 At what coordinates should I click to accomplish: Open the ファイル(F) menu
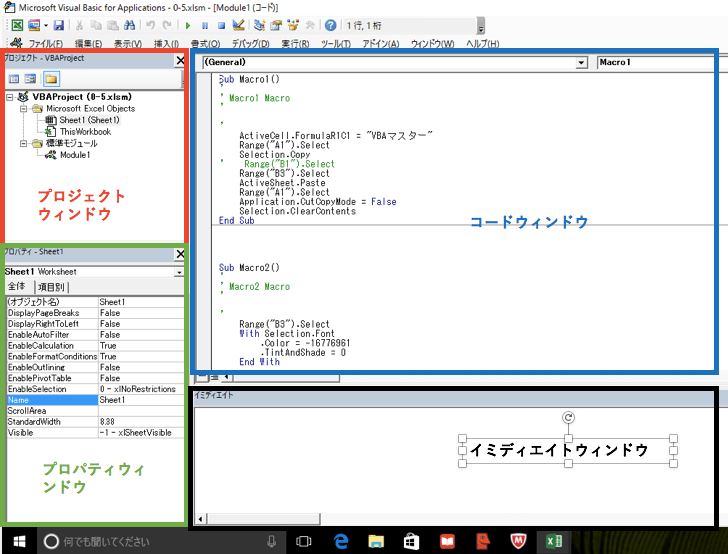pyautogui.click(x=46, y=44)
